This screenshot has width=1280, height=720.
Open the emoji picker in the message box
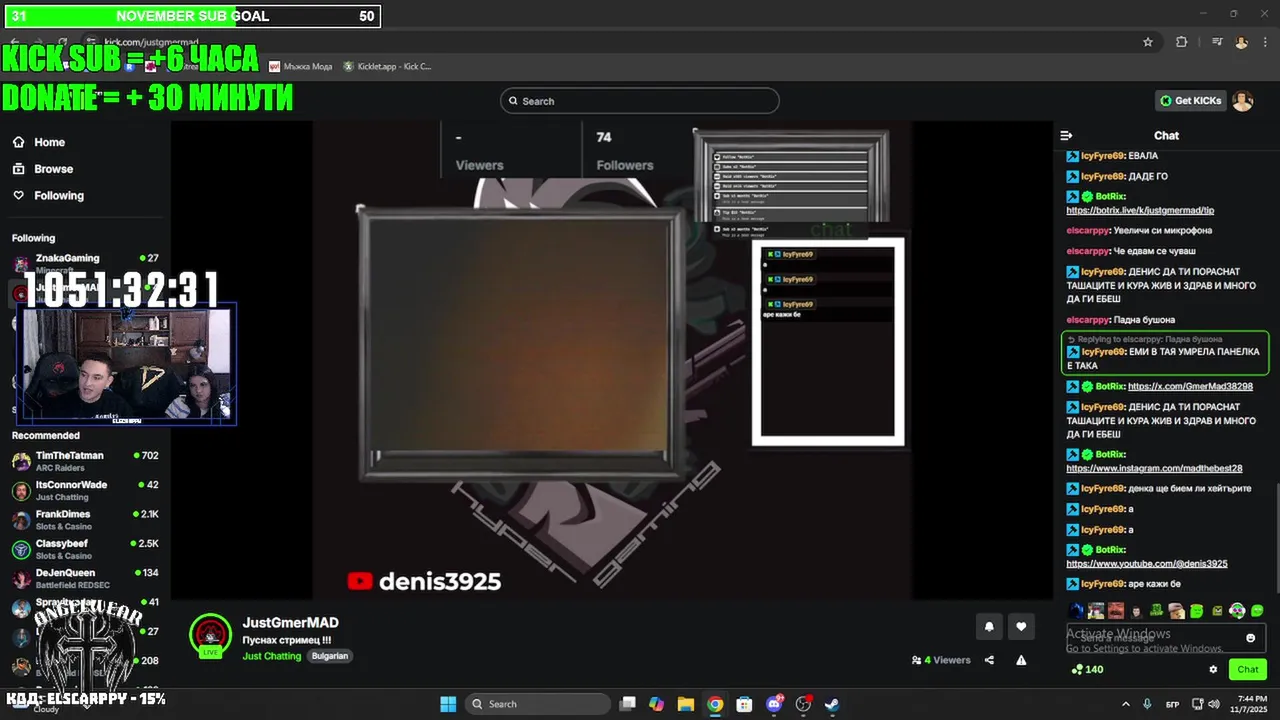[x=1250, y=638]
